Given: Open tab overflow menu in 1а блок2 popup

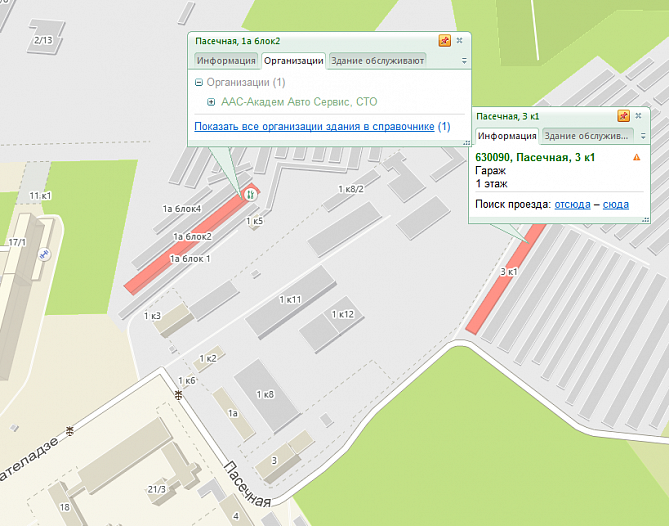Looking at the screenshot, I should 464,62.
